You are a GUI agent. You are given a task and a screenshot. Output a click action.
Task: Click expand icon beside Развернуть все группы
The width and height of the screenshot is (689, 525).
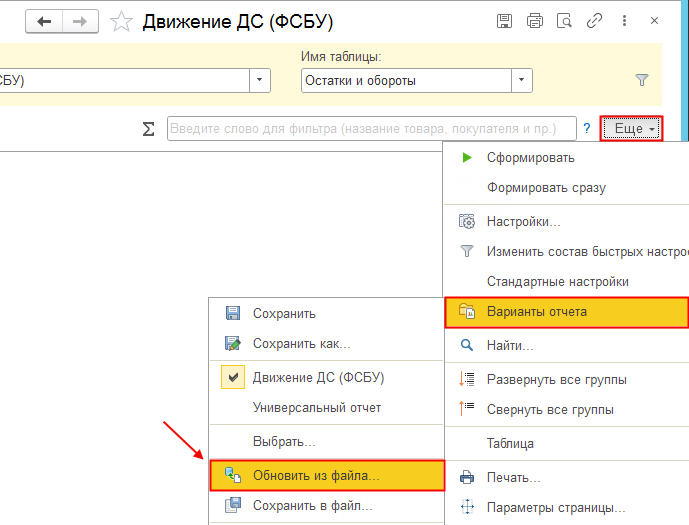467,379
